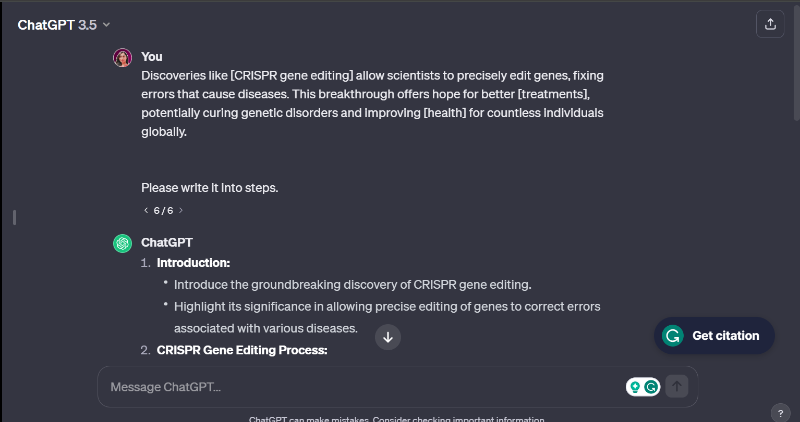Click the green lightbulb icon in message box
This screenshot has width=800, height=422.
pos(634,386)
